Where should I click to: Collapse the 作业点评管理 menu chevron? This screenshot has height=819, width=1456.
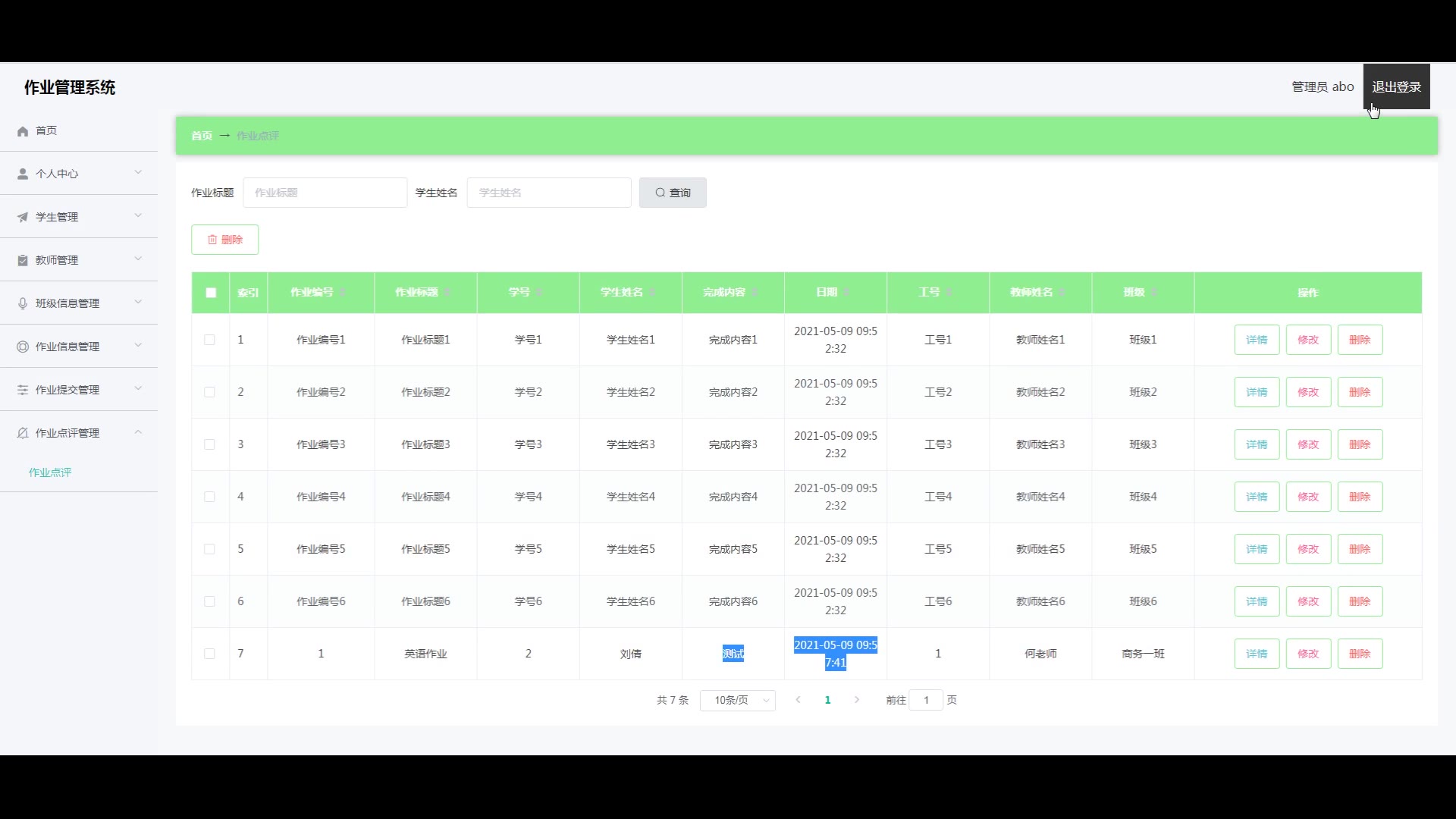coord(138,432)
